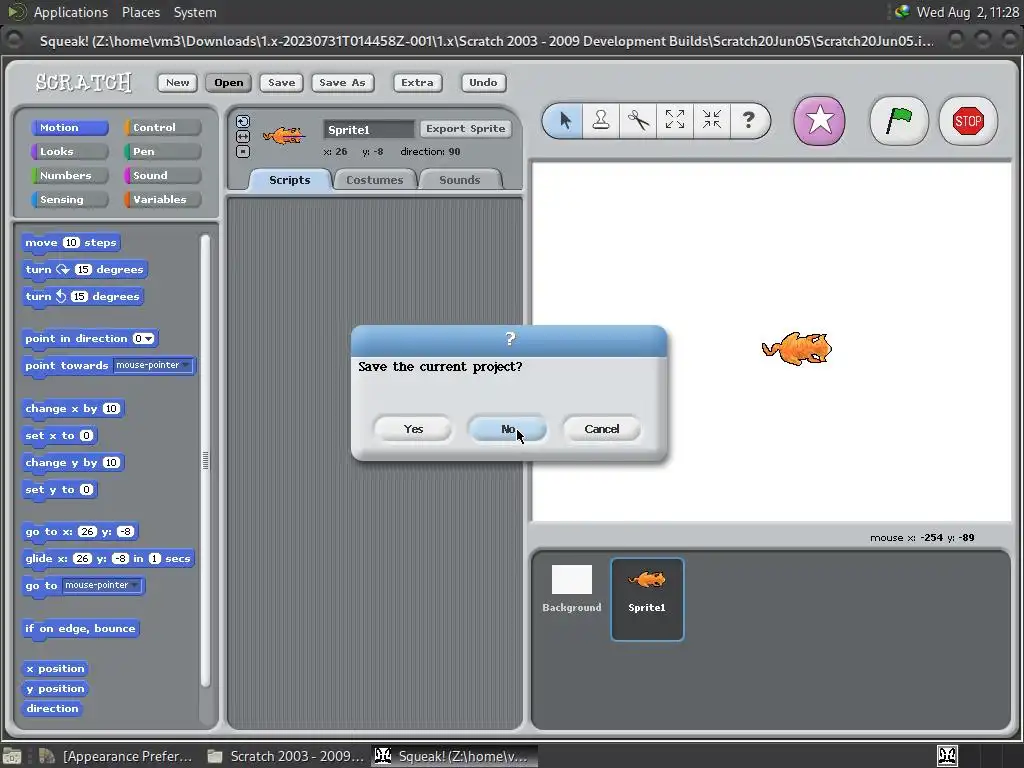Click Yes to save the project
The height and width of the screenshot is (768, 1024).
click(x=413, y=429)
